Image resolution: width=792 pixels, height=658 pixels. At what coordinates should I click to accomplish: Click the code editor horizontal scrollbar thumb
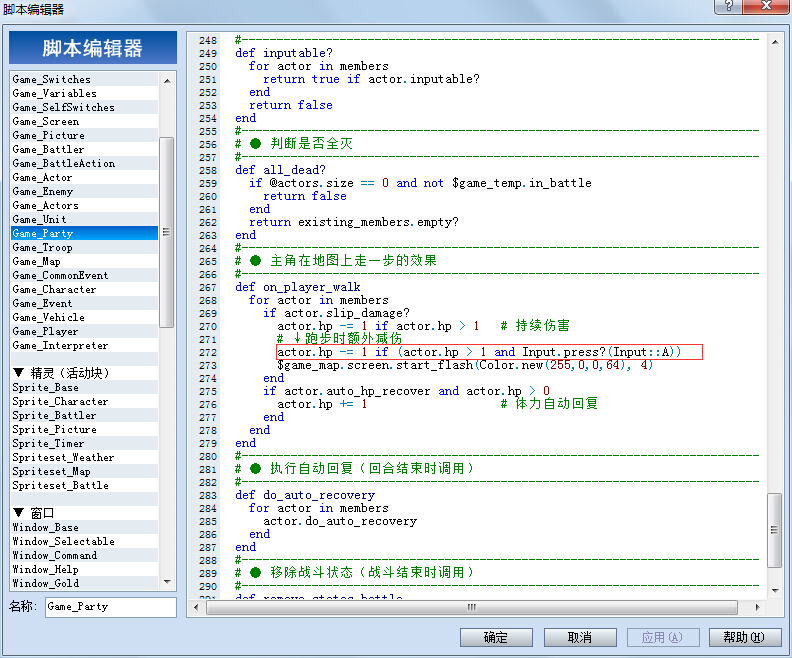[x=472, y=608]
